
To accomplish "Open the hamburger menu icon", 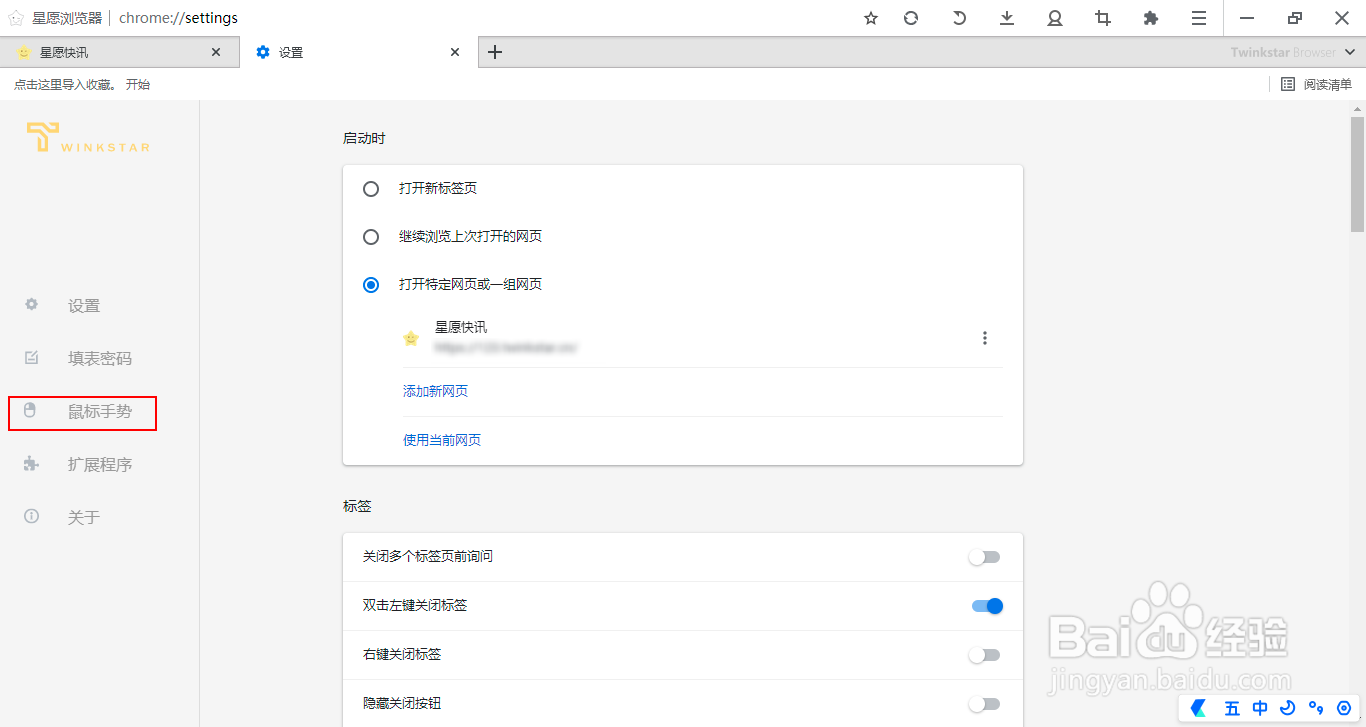I will point(1198,18).
